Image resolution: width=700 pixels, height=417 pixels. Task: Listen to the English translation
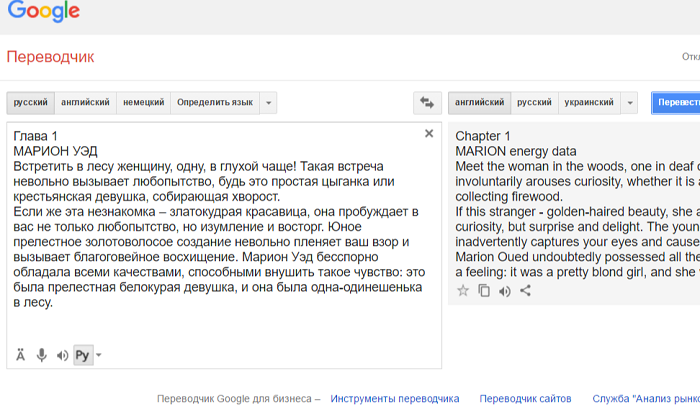[x=504, y=291]
